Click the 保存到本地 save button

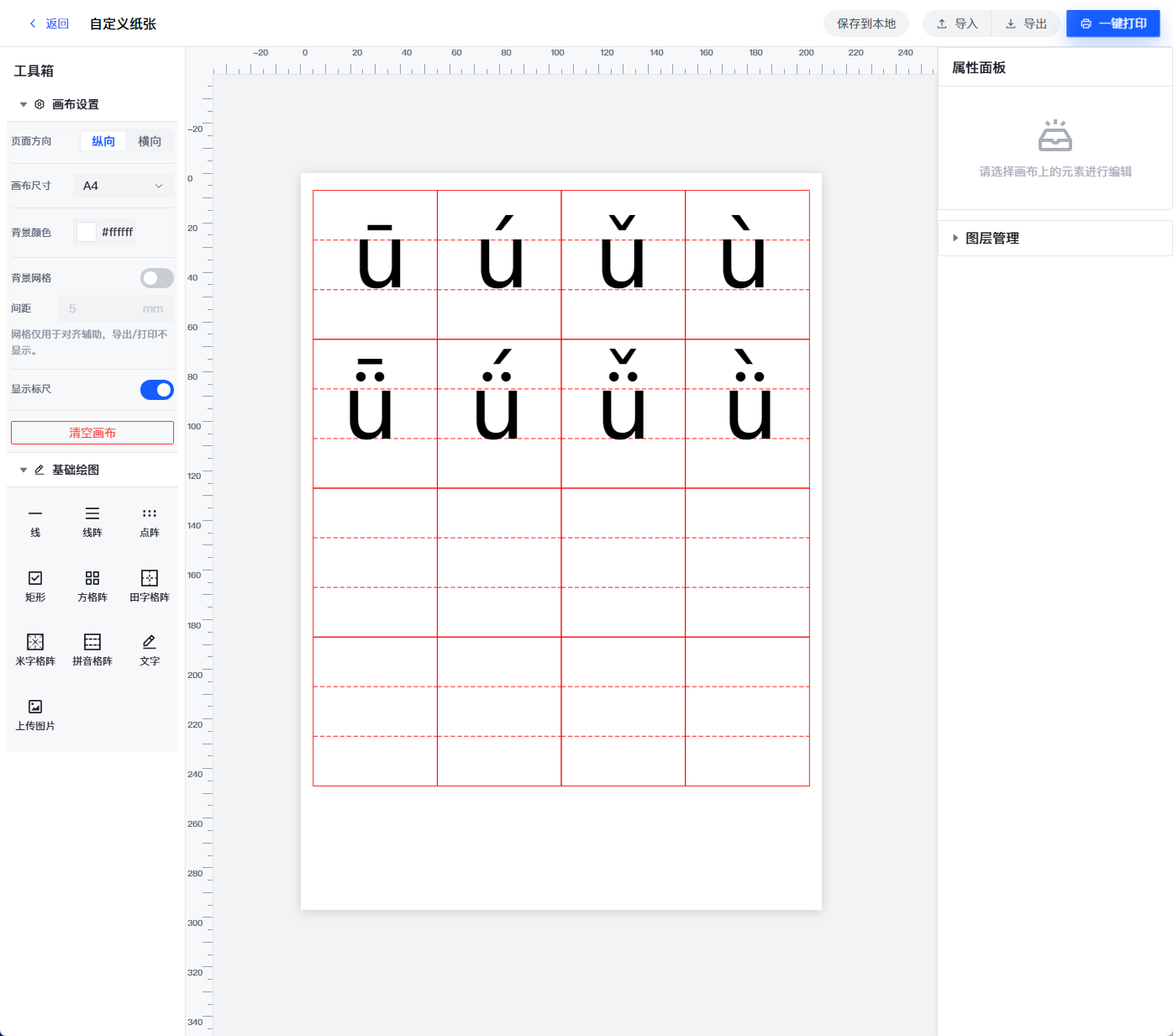pos(865,24)
